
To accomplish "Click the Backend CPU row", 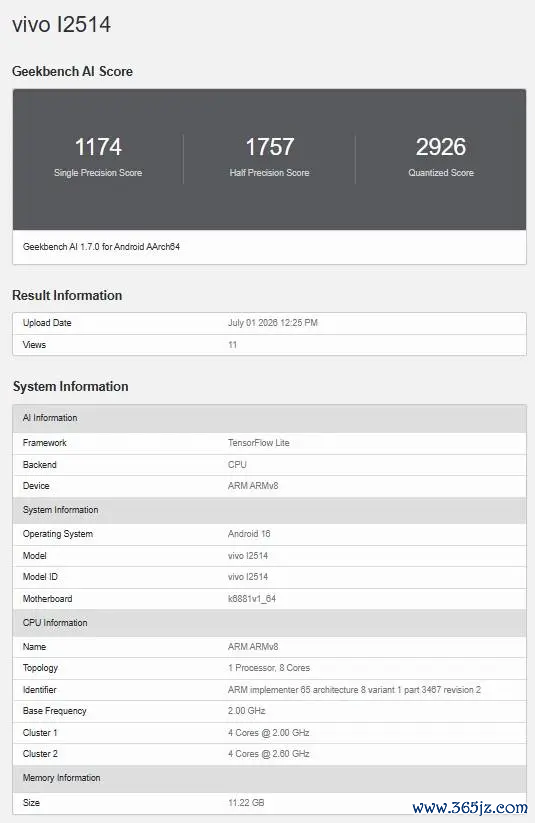I will [269, 465].
